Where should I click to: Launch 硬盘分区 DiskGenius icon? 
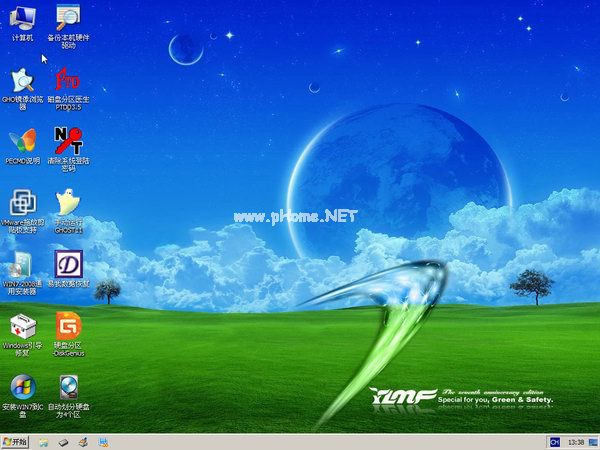click(x=68, y=327)
